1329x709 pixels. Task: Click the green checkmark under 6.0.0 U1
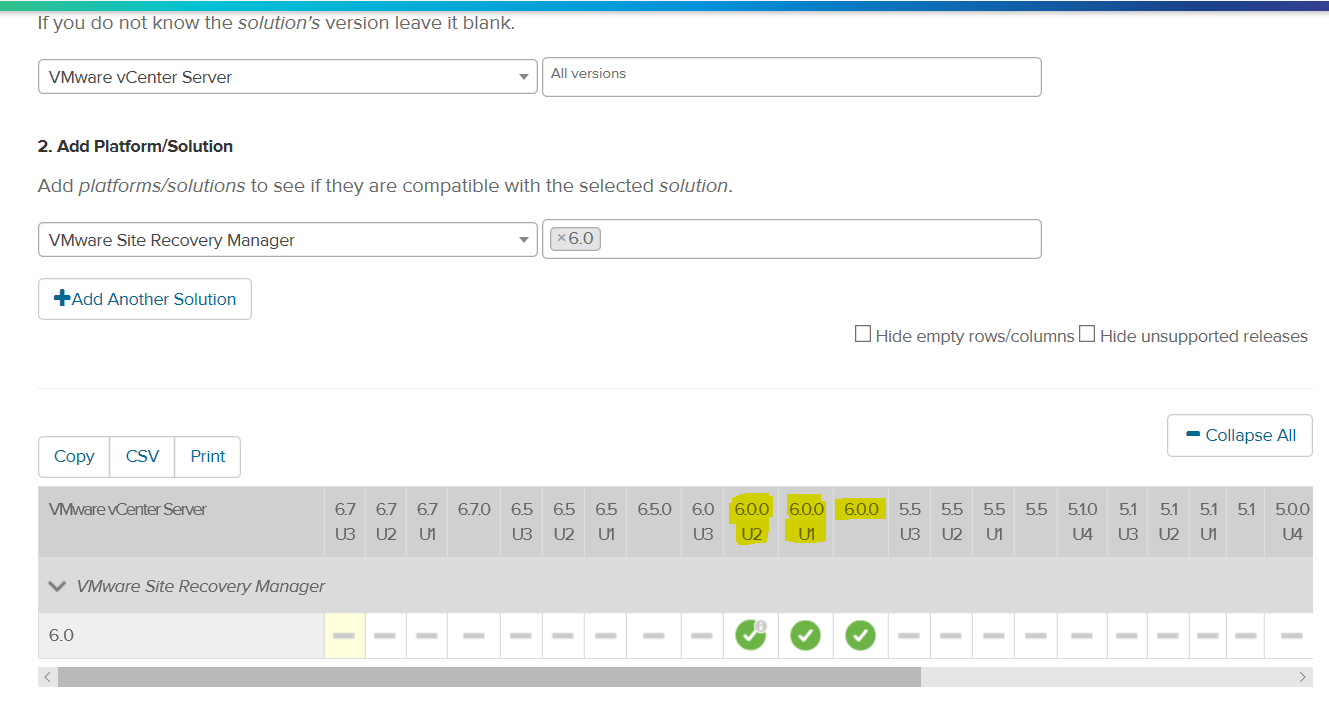(805, 635)
